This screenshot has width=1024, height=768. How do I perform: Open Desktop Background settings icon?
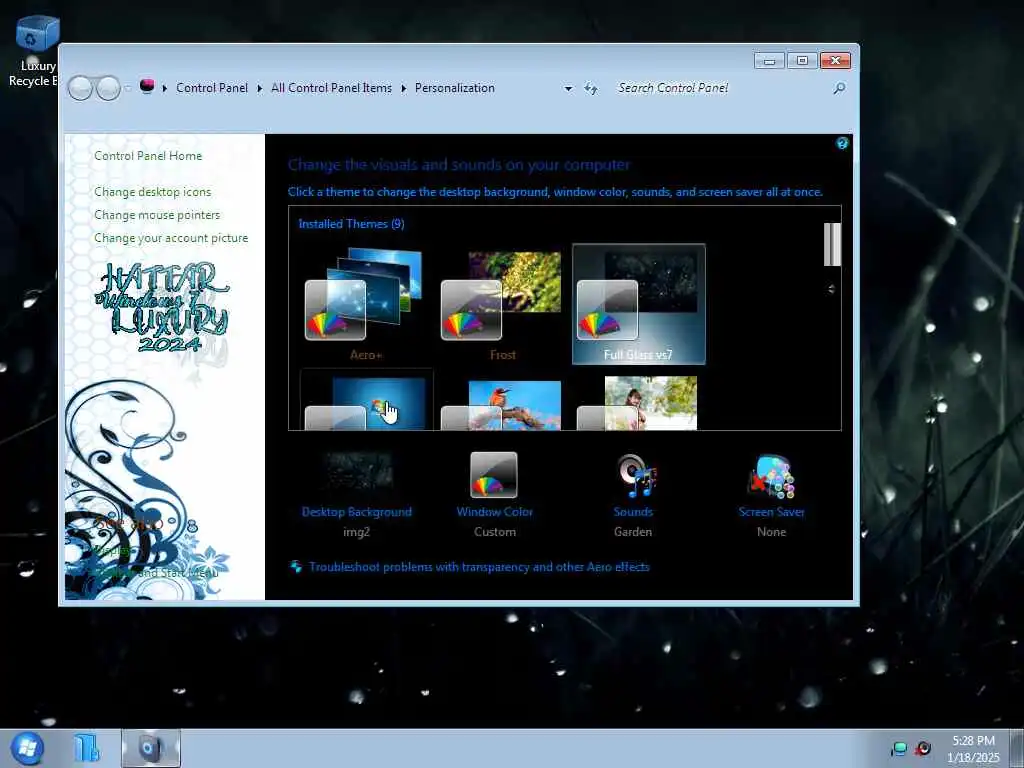(x=357, y=472)
